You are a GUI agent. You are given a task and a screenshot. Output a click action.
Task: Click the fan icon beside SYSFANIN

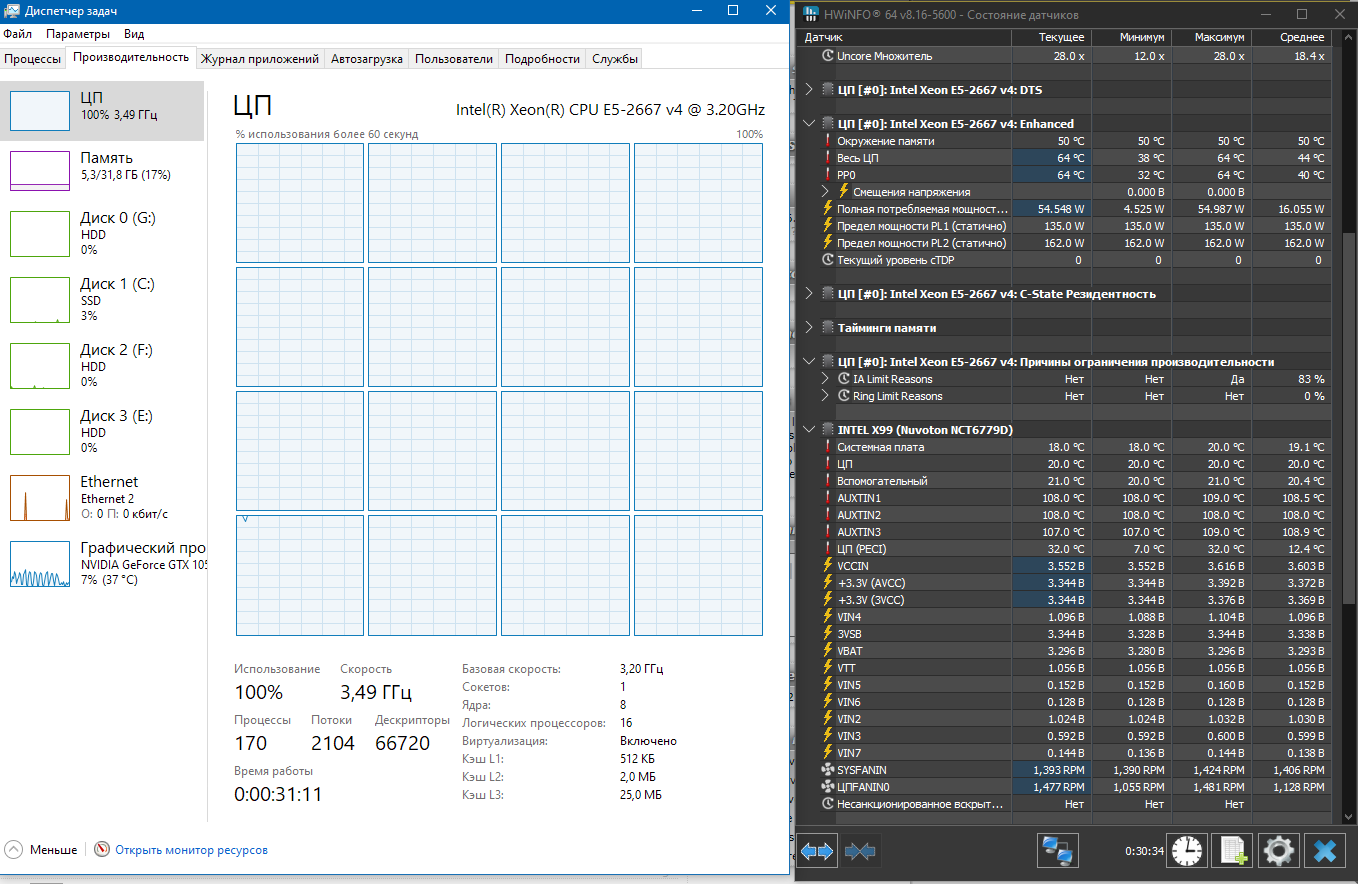tap(827, 770)
